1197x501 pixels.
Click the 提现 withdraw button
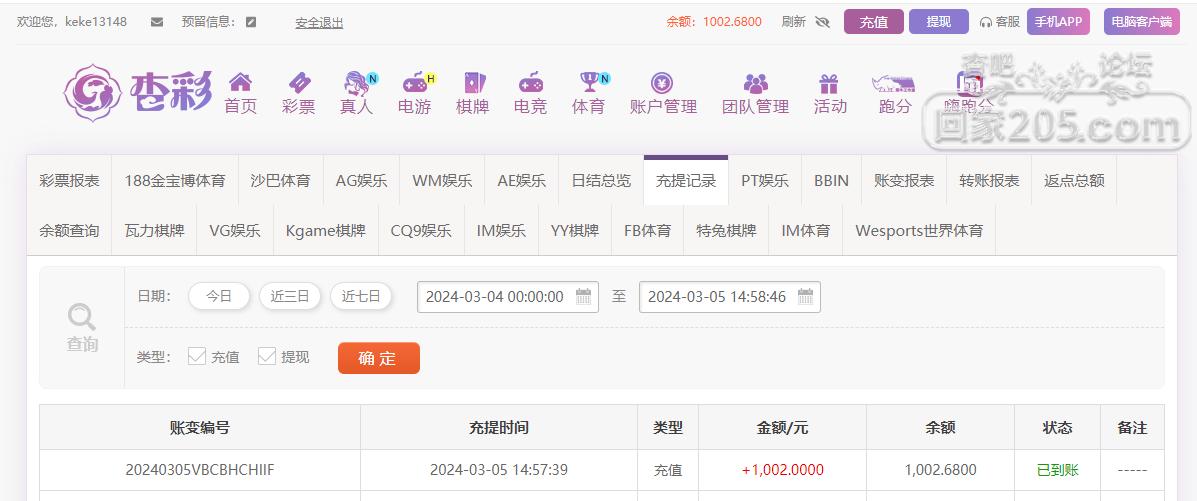[939, 22]
